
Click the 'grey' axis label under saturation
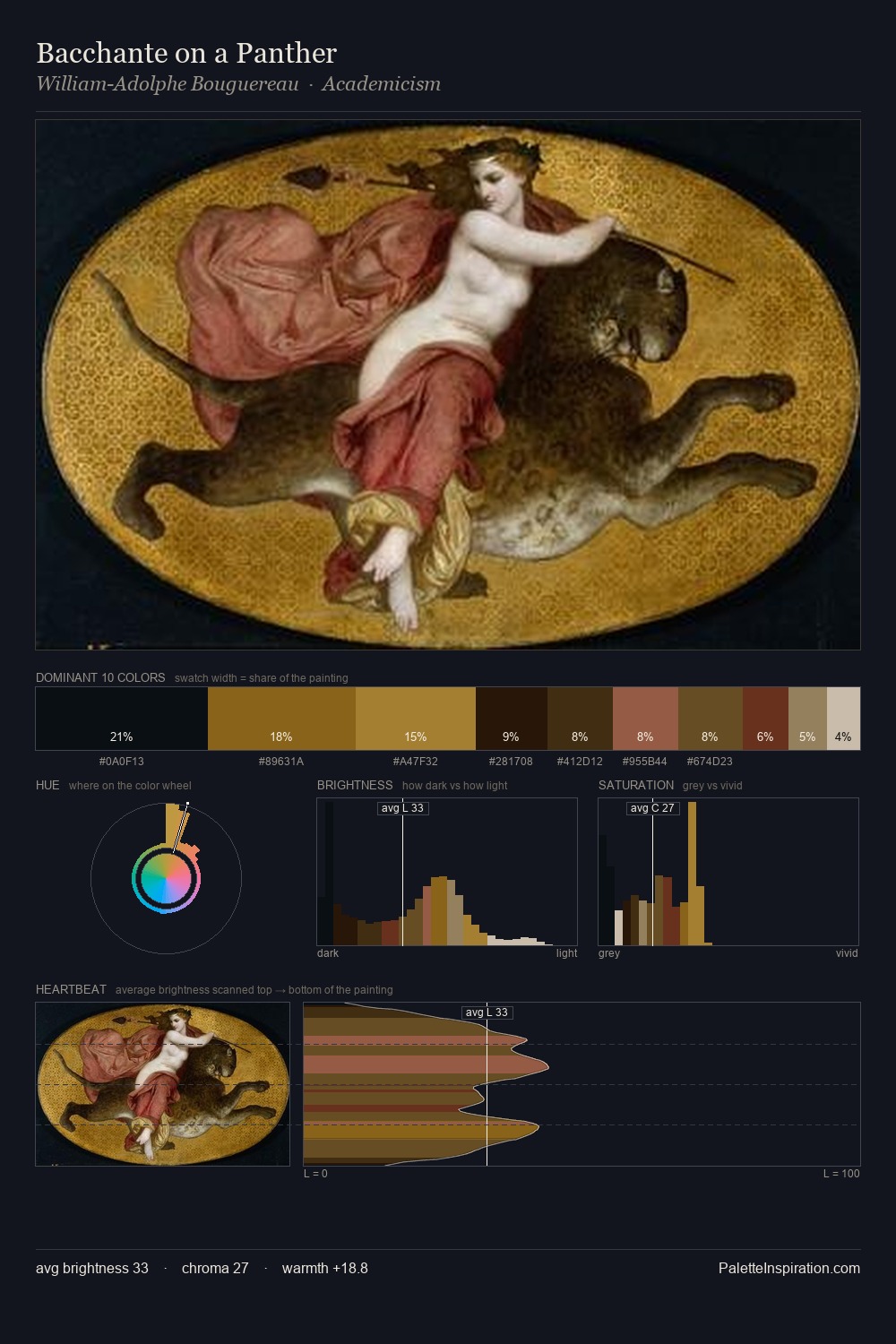tap(609, 953)
